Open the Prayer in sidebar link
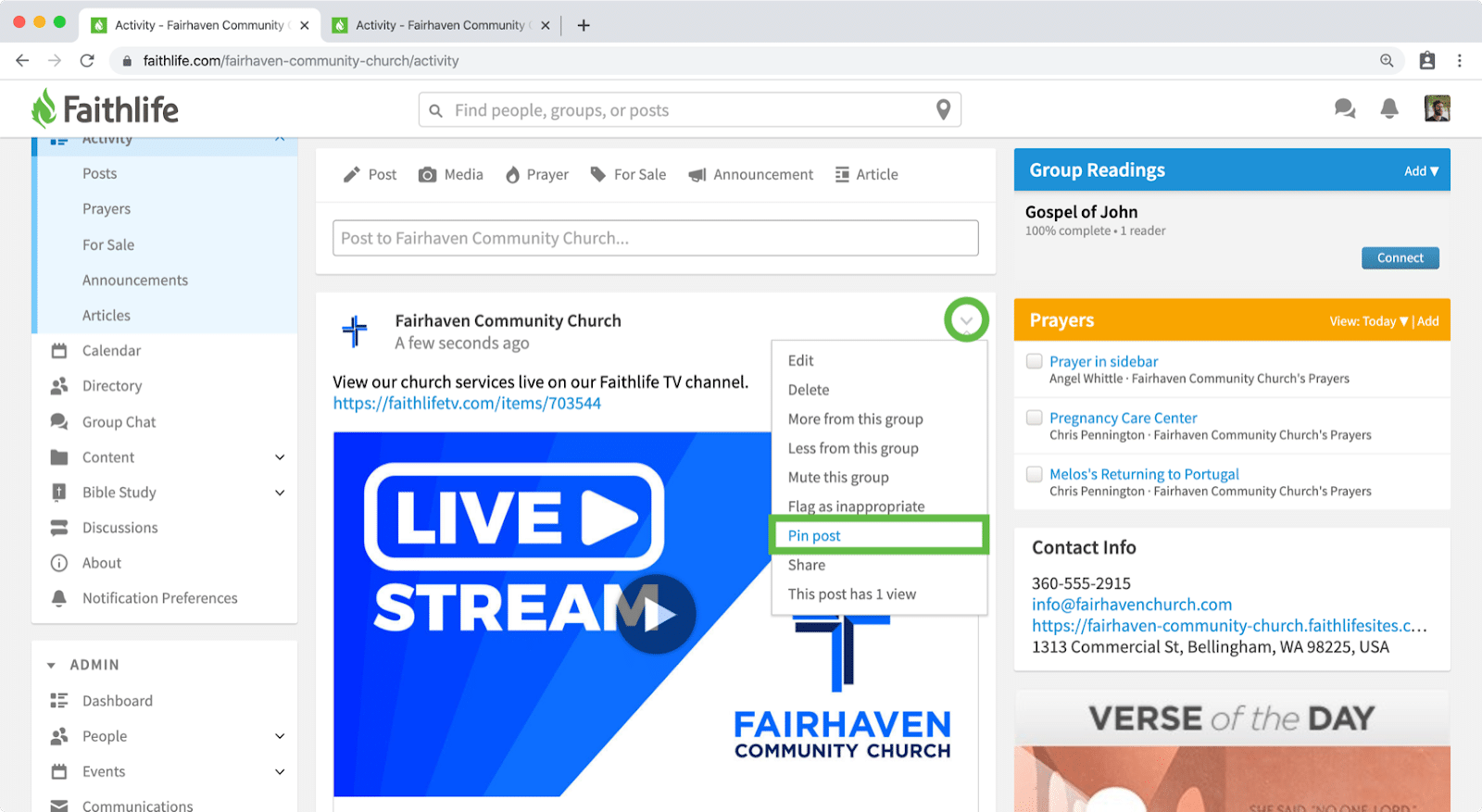The image size is (1482, 812). pos(1103,361)
